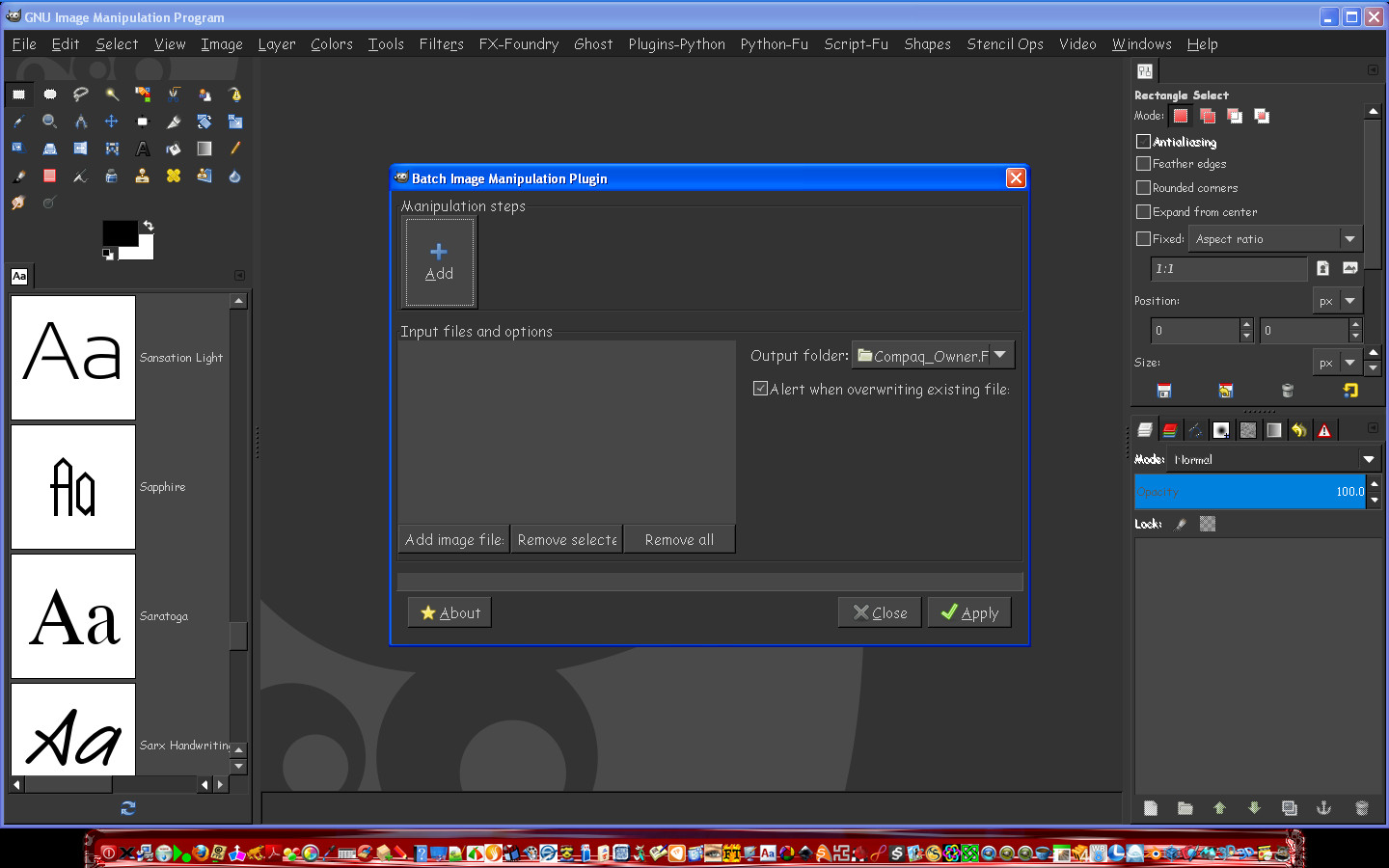The height and width of the screenshot is (868, 1389).
Task: Open fonts dock tab menu arrow
Action: coord(239,276)
